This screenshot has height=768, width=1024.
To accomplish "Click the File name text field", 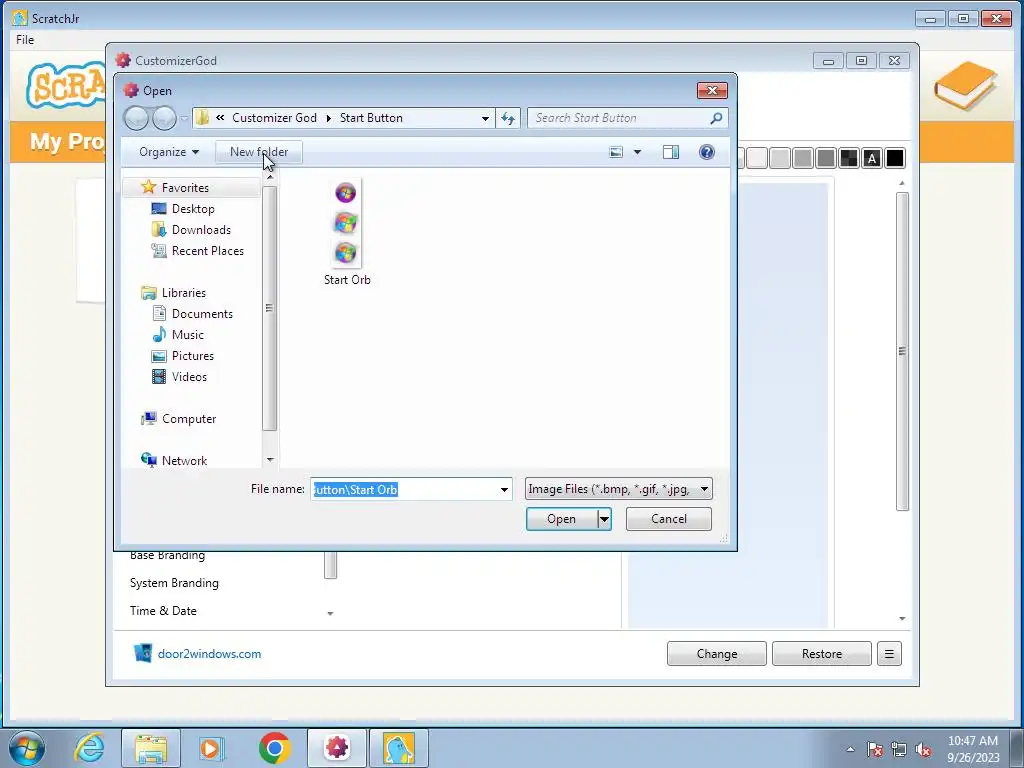I will [x=404, y=489].
